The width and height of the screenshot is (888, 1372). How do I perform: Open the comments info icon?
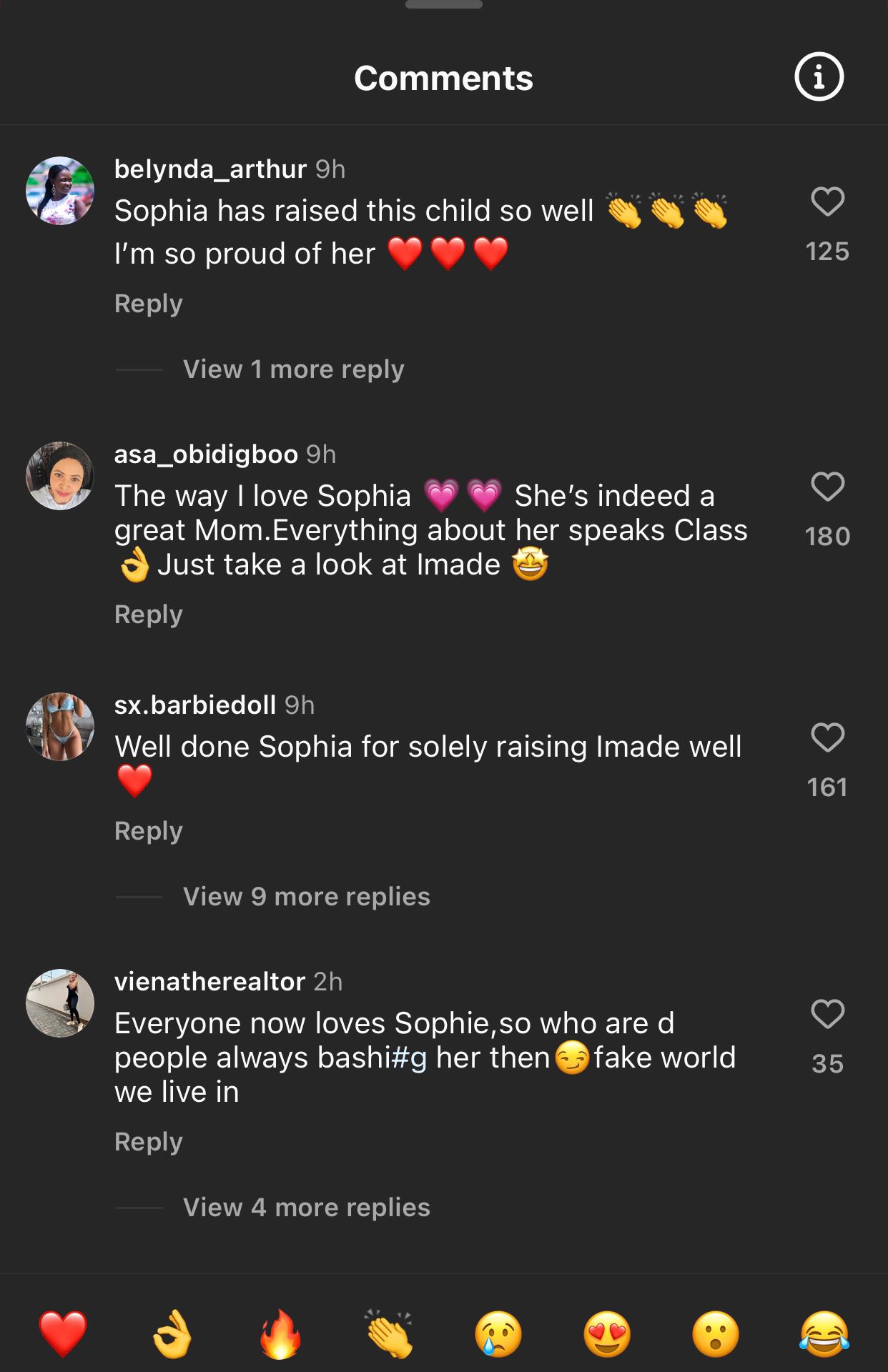coord(819,76)
